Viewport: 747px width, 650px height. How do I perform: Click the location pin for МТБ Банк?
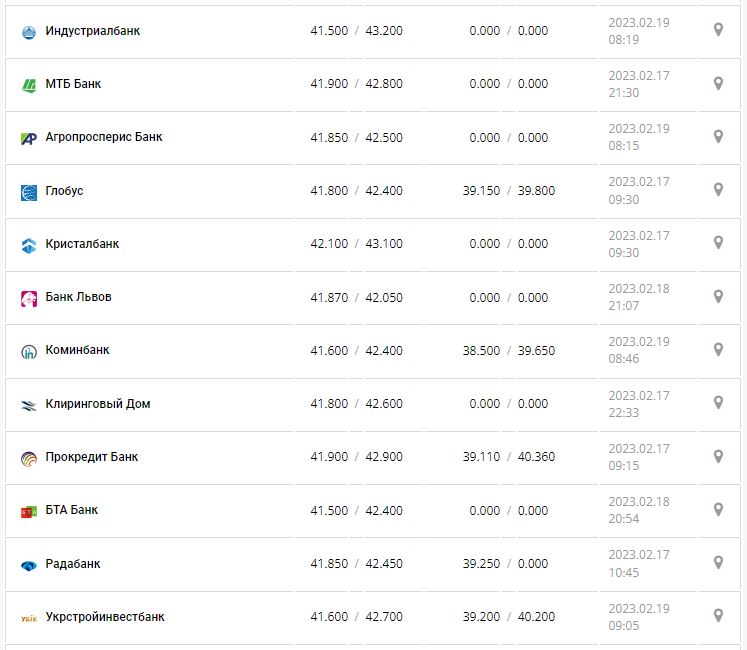click(x=718, y=83)
